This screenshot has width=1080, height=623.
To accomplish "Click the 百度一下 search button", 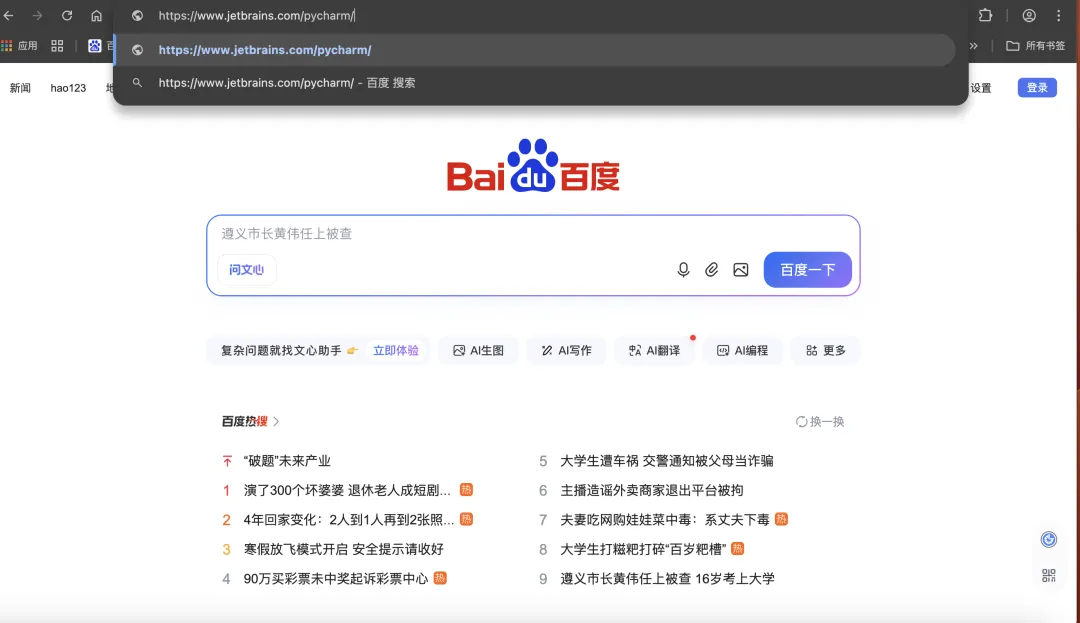I will click(x=807, y=270).
